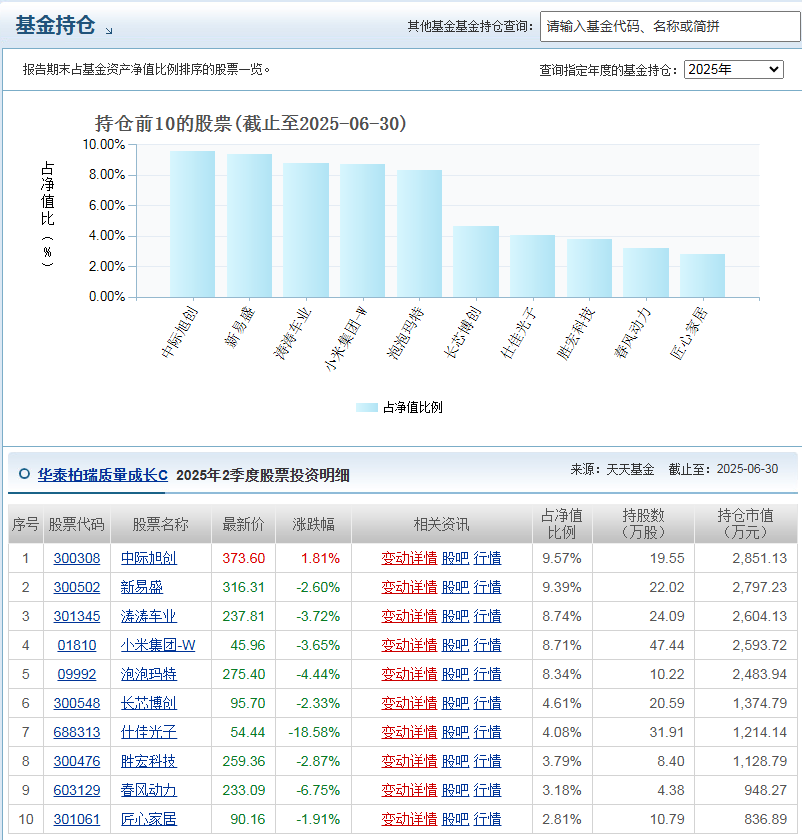
Task: Open stock code 300308 link
Action: (77, 558)
